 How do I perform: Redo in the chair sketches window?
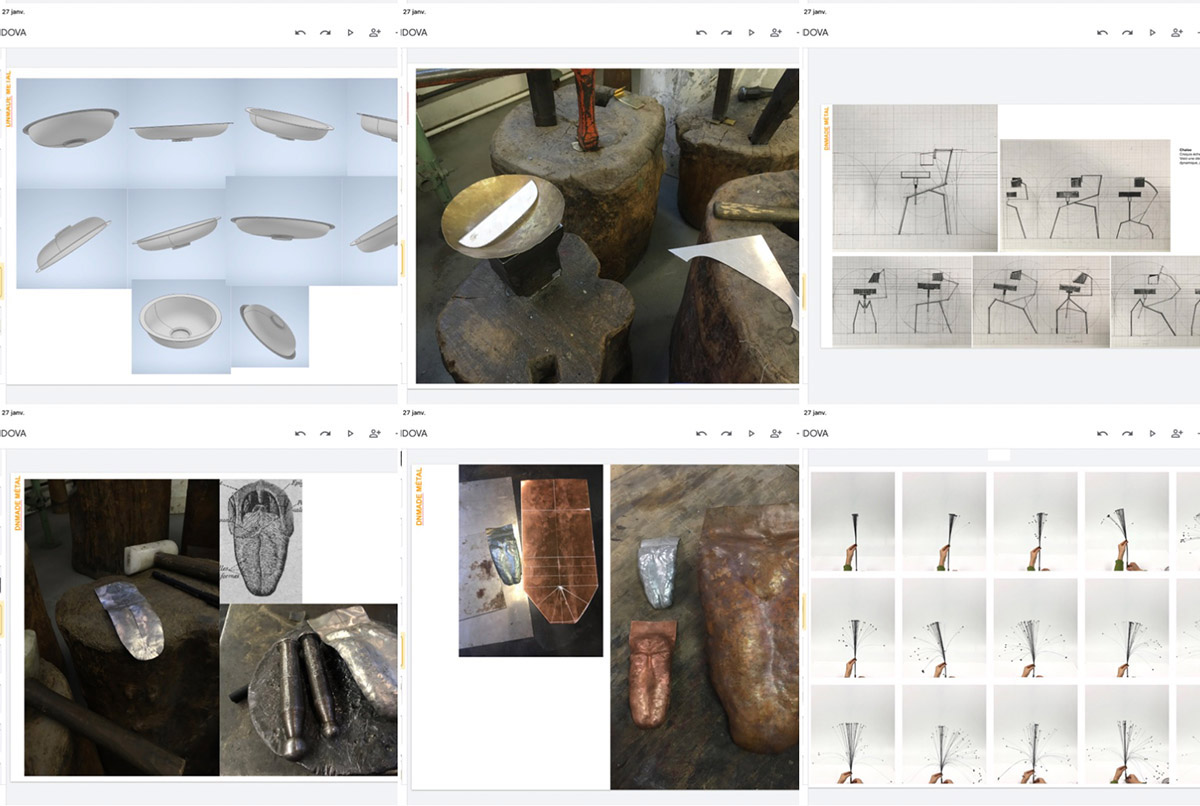pyautogui.click(x=1127, y=32)
